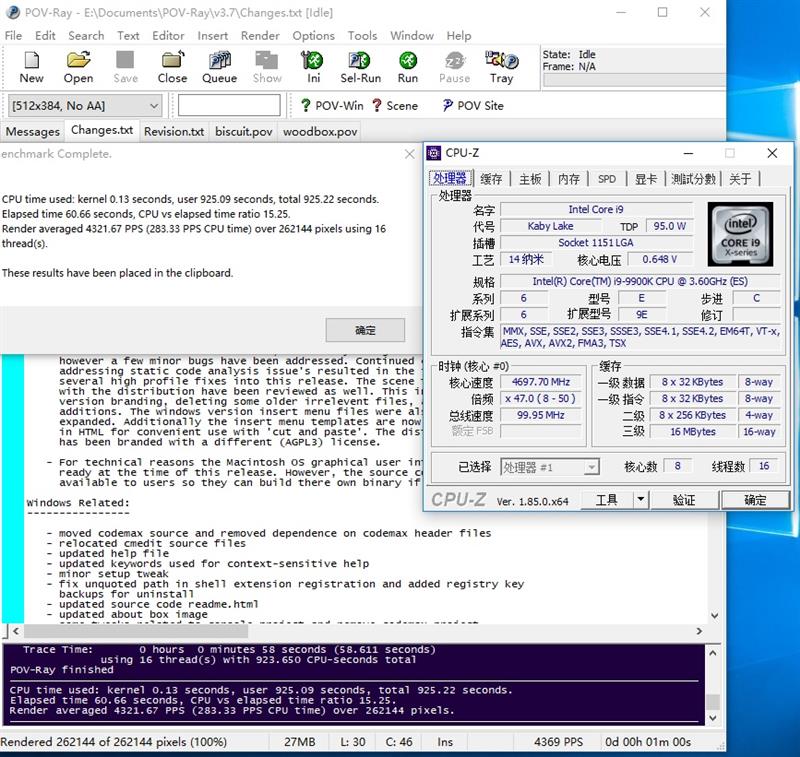This screenshot has height=757, width=800.
Task: Click the 工具 button in CPU-Z
Action: point(607,500)
